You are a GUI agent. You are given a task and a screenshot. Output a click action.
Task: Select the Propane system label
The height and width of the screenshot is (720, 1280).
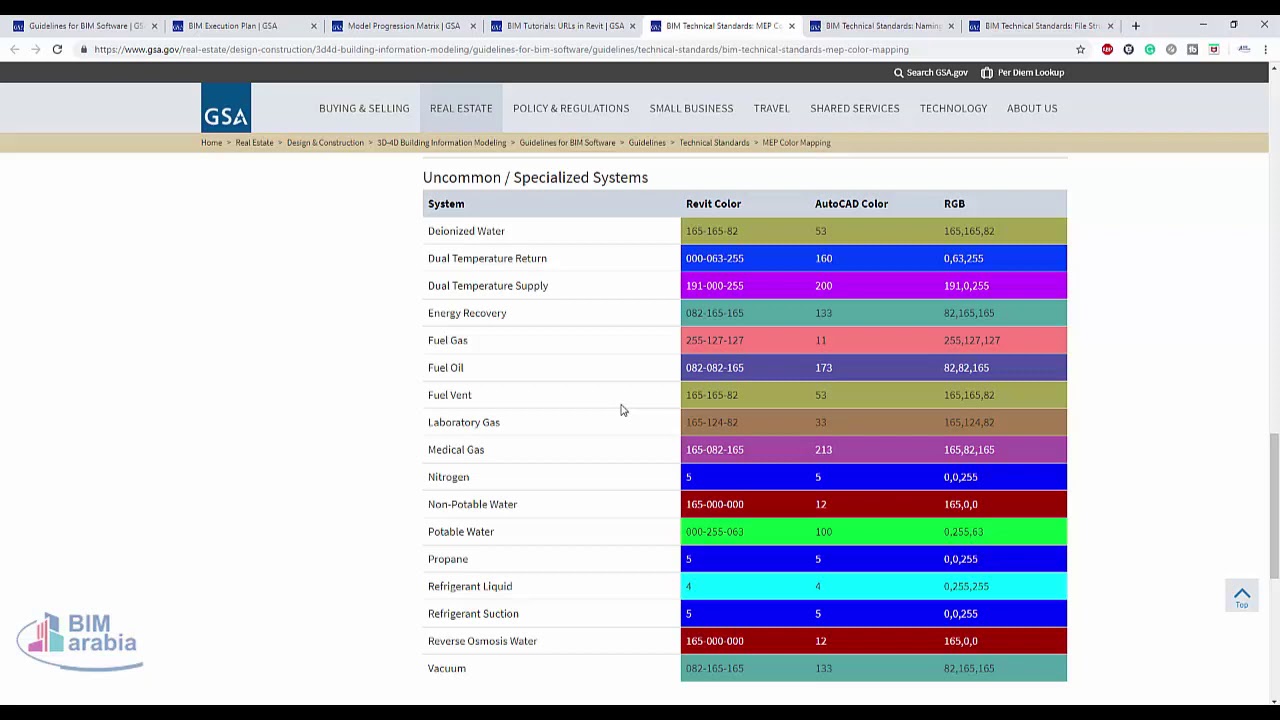click(x=448, y=559)
